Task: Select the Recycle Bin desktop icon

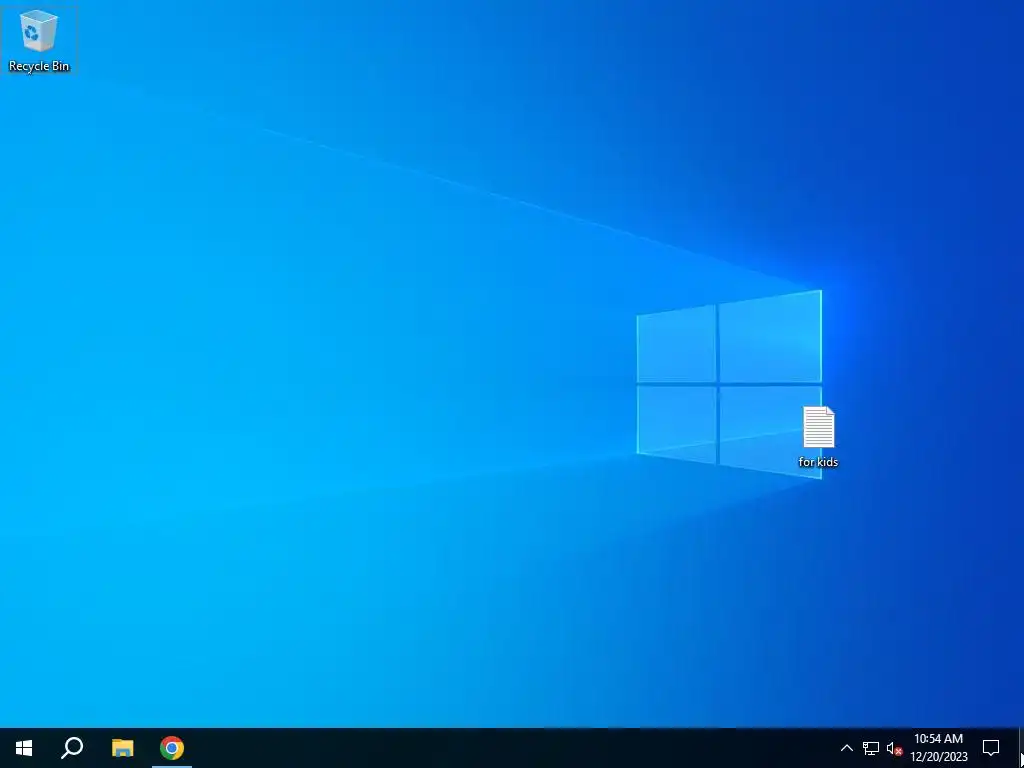Action: (x=39, y=40)
